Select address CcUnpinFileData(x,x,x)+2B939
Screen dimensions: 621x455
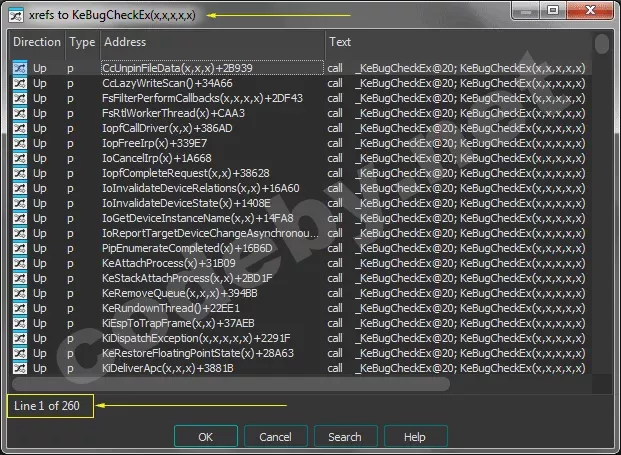[x=177, y=68]
